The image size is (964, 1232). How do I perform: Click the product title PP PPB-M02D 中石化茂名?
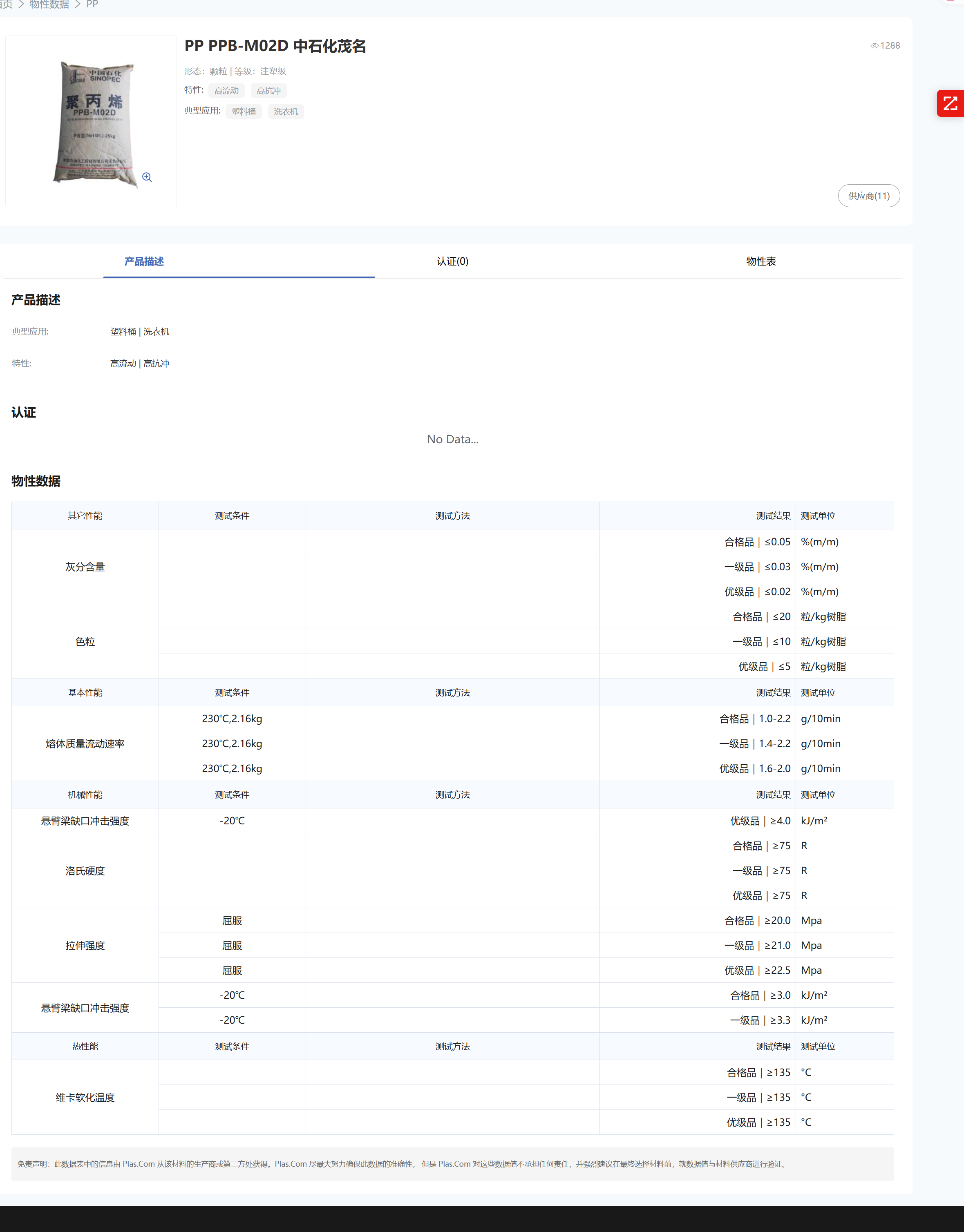pyautogui.click(x=275, y=46)
